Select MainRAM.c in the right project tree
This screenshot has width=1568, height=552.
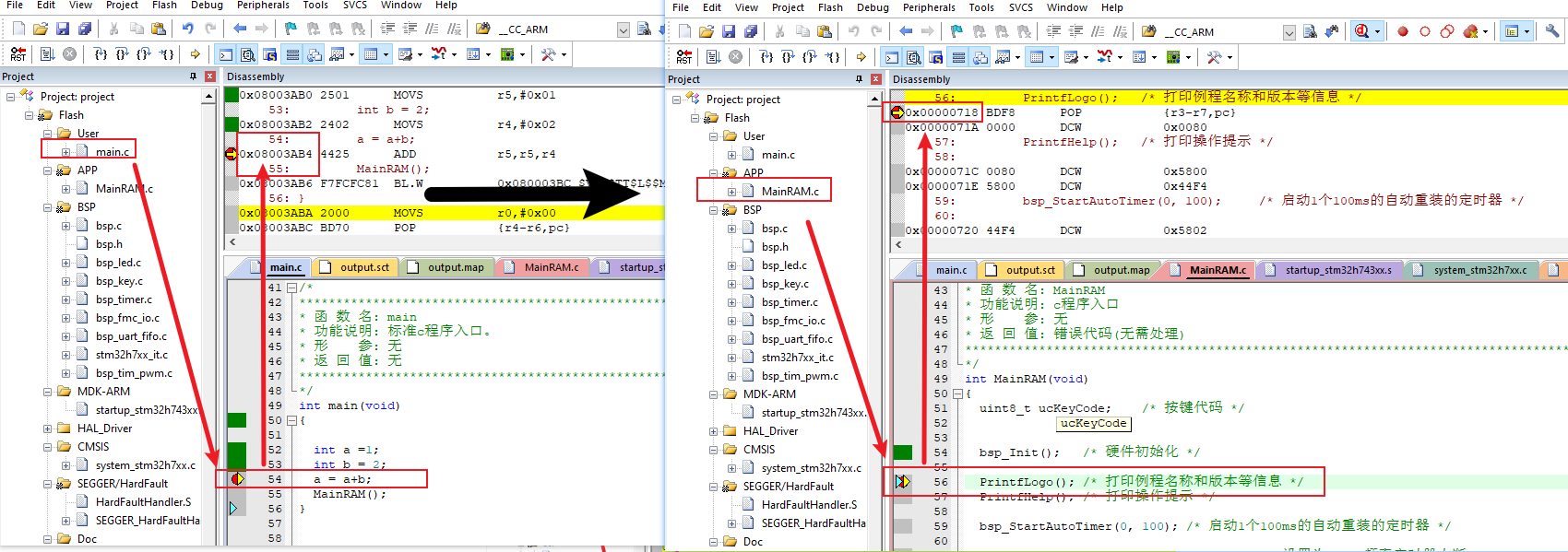click(790, 191)
